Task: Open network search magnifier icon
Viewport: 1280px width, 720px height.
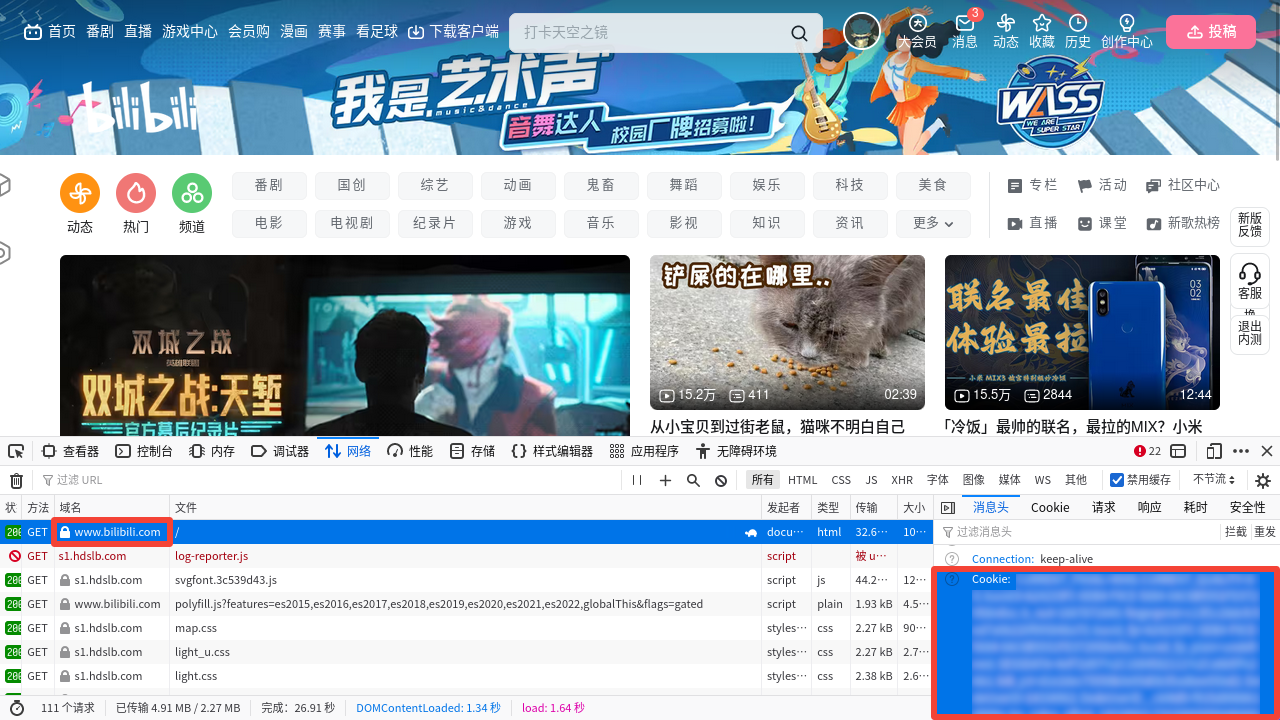Action: [693, 481]
